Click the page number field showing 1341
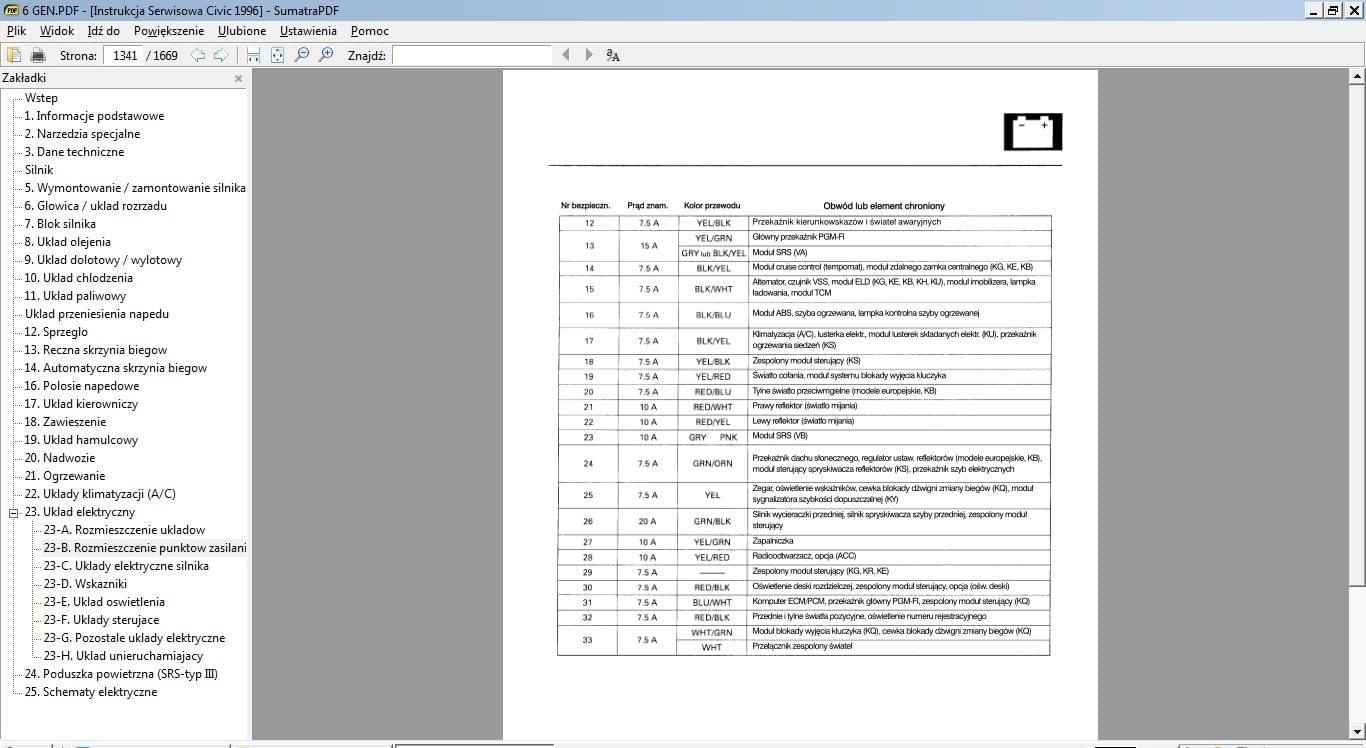 (x=125, y=55)
